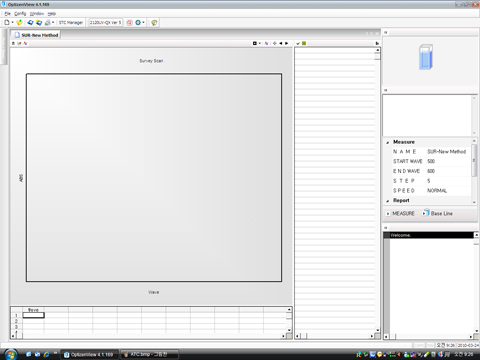Click the yellow square icon beside checkmark
This screenshot has height=360, width=480.
(x=304, y=43)
